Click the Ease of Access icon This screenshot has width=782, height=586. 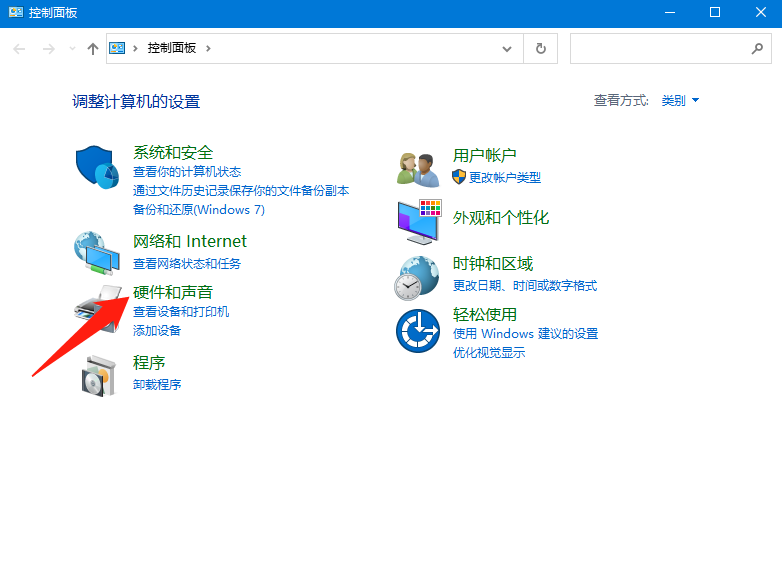point(418,330)
